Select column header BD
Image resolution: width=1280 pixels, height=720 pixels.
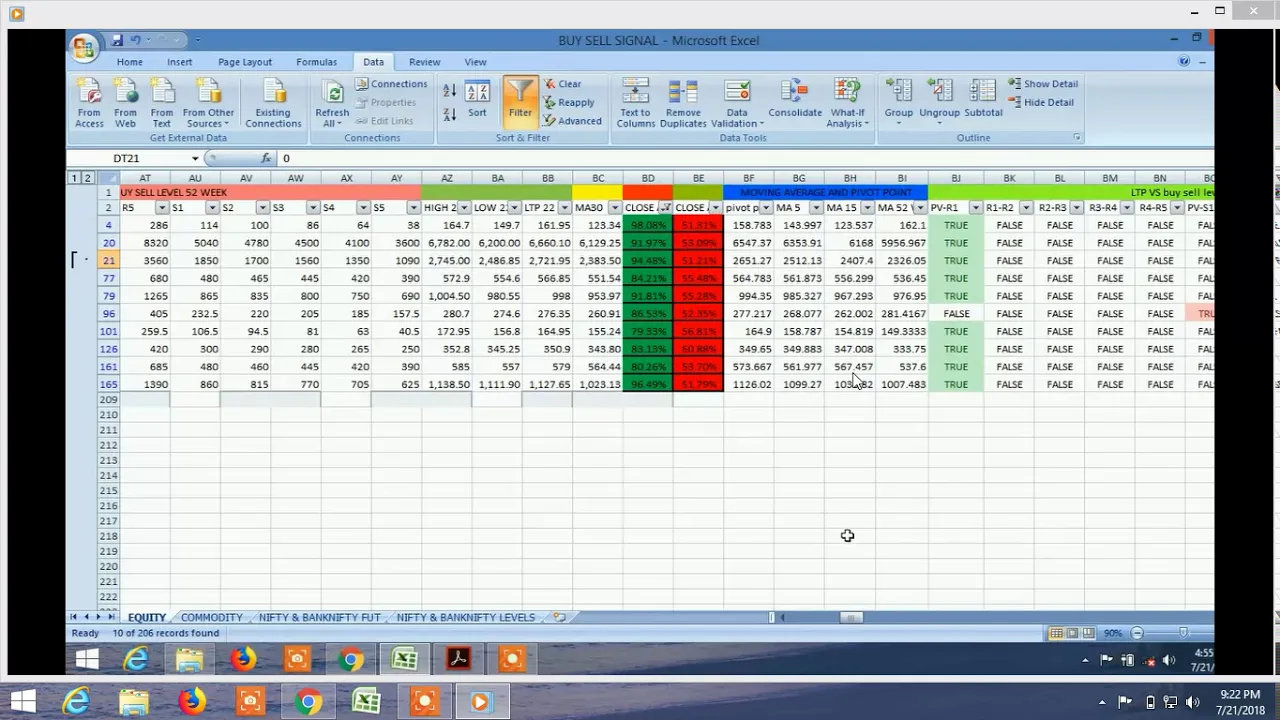[648, 178]
